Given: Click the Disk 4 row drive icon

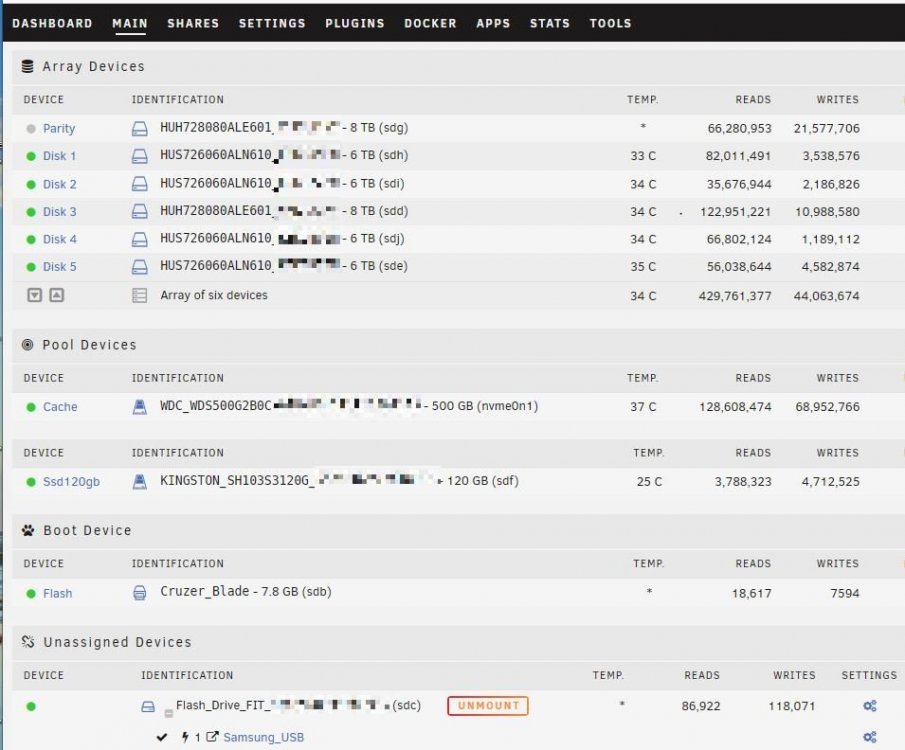Looking at the screenshot, I should coord(140,239).
